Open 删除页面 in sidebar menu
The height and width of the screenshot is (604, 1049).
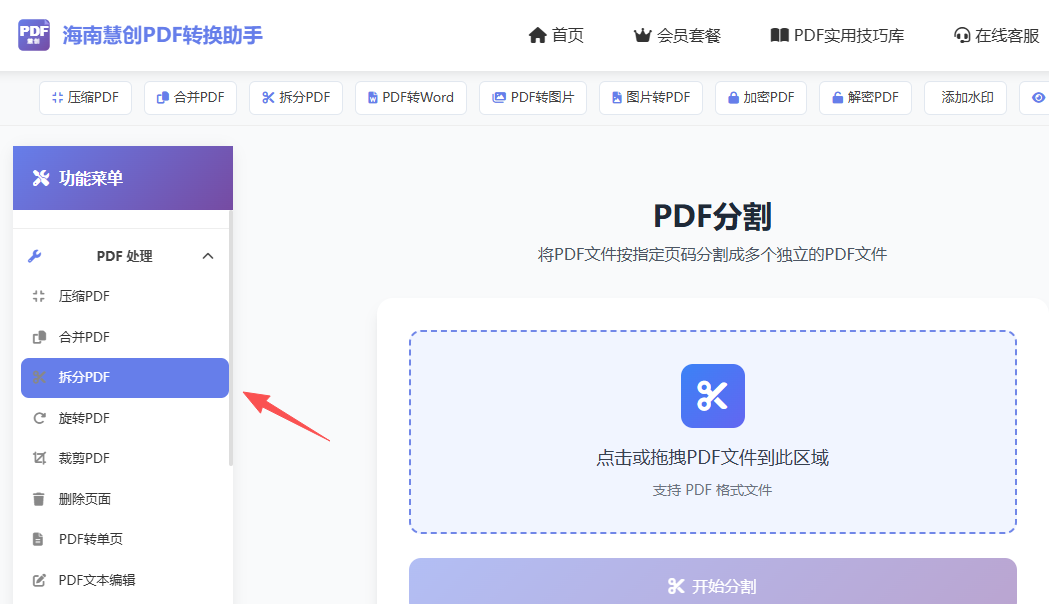(124, 499)
